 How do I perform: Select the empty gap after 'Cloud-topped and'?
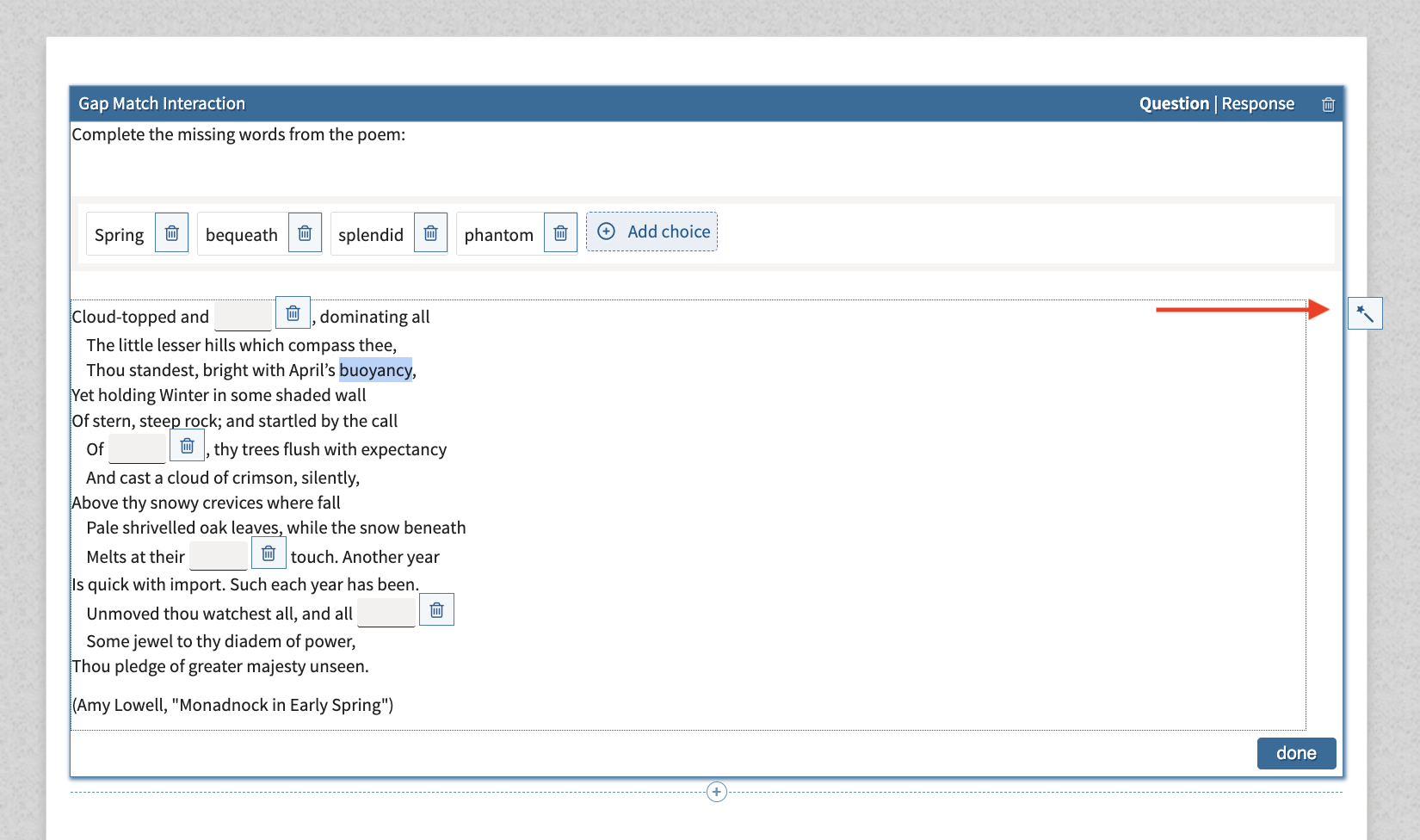click(x=243, y=316)
